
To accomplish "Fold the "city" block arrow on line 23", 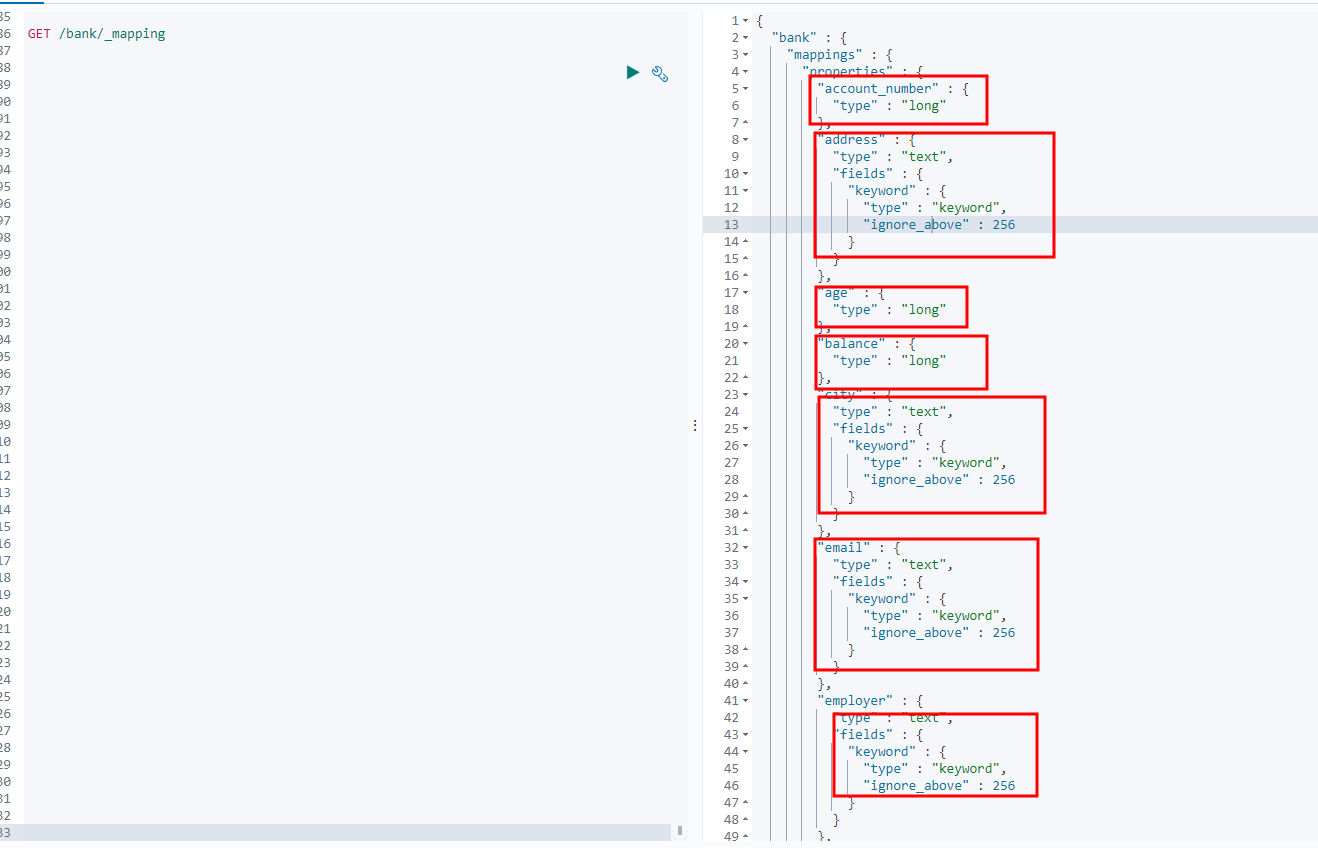I will (745, 395).
